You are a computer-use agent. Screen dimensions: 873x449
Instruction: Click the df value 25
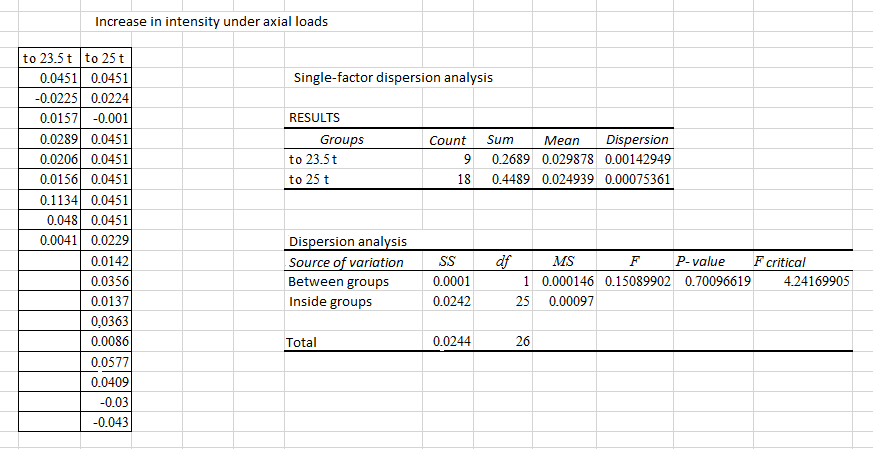(x=522, y=301)
